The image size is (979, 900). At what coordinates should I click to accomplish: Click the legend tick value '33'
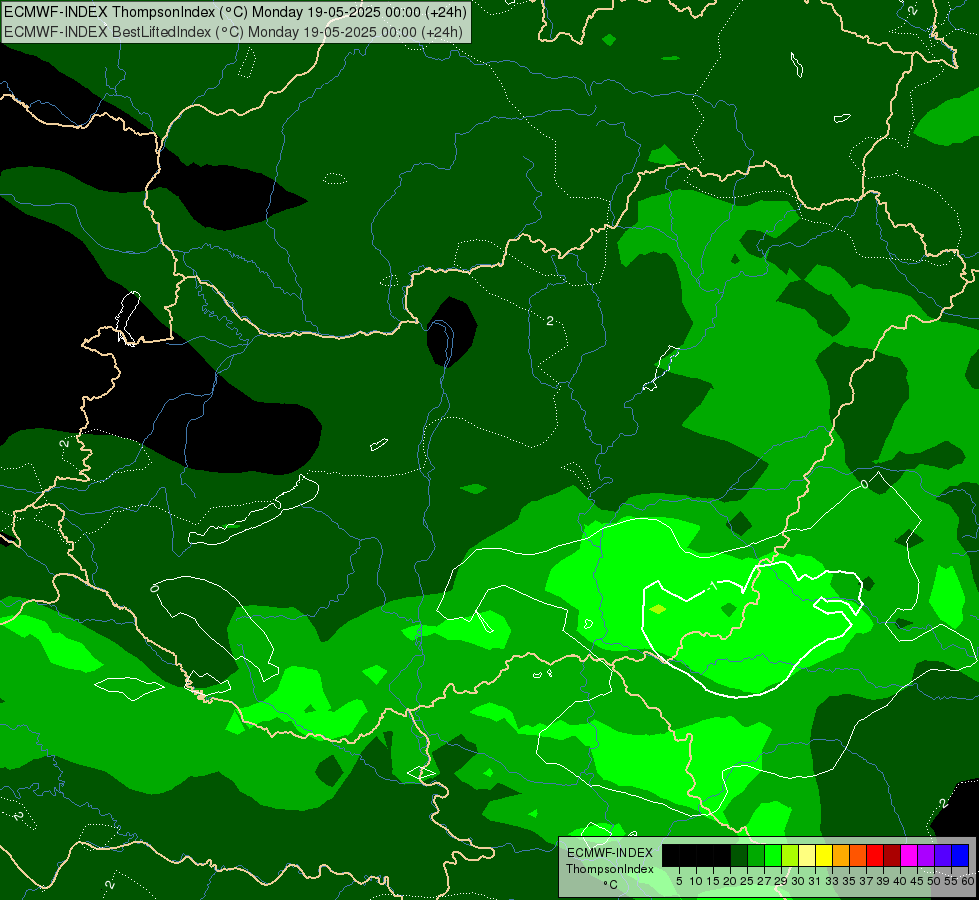(x=832, y=881)
